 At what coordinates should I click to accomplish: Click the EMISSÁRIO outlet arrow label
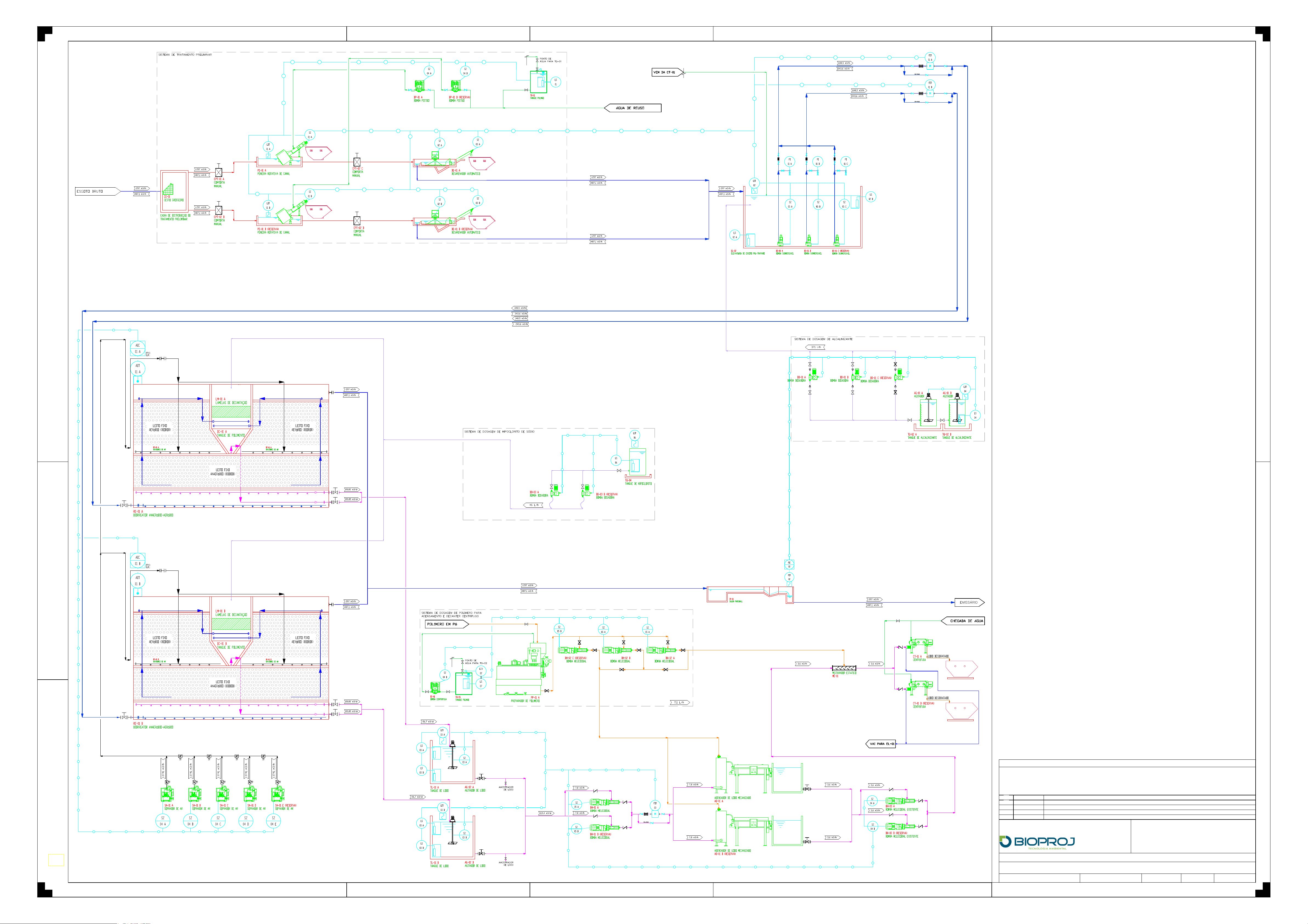point(968,602)
